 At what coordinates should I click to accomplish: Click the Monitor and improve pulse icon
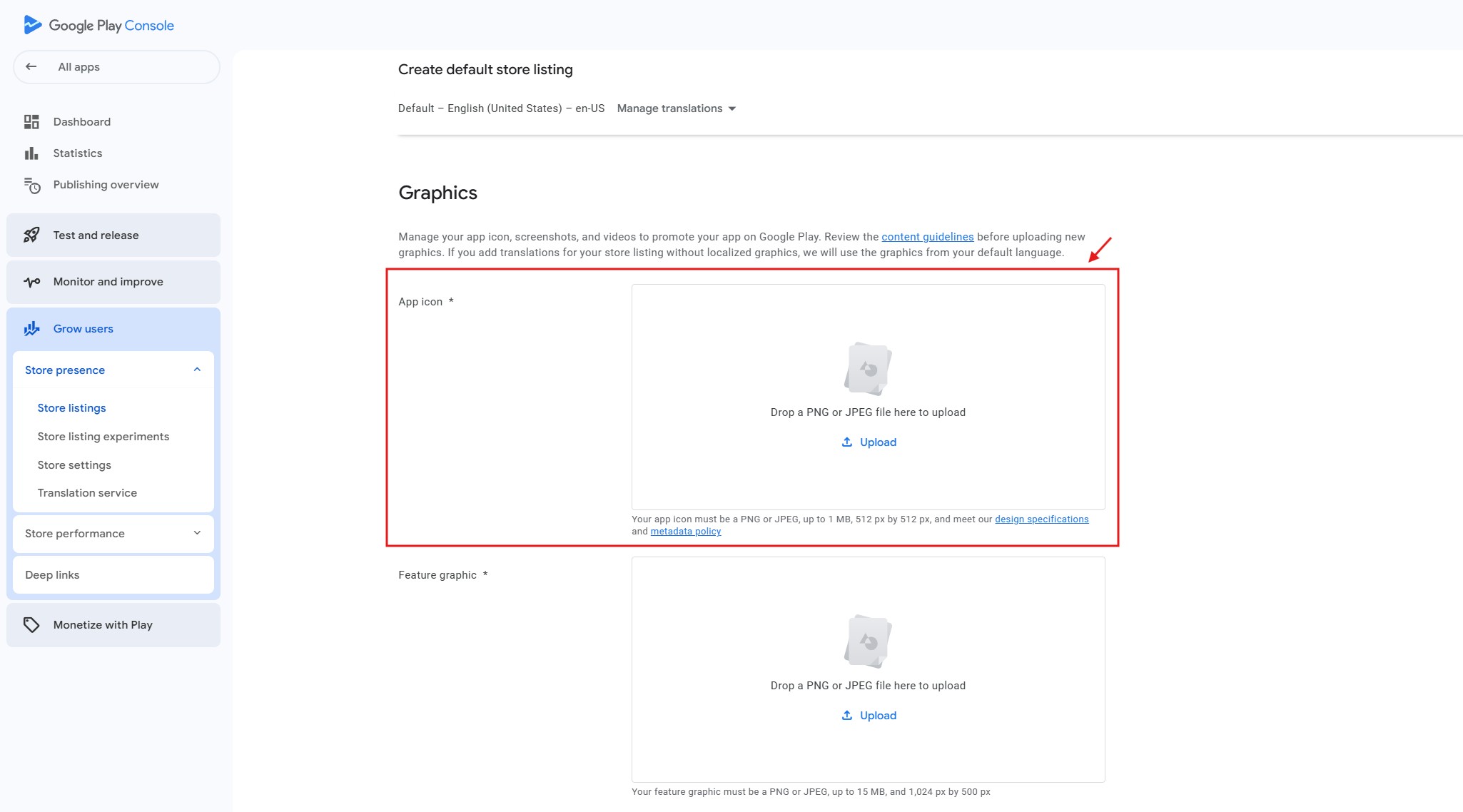pyautogui.click(x=31, y=282)
